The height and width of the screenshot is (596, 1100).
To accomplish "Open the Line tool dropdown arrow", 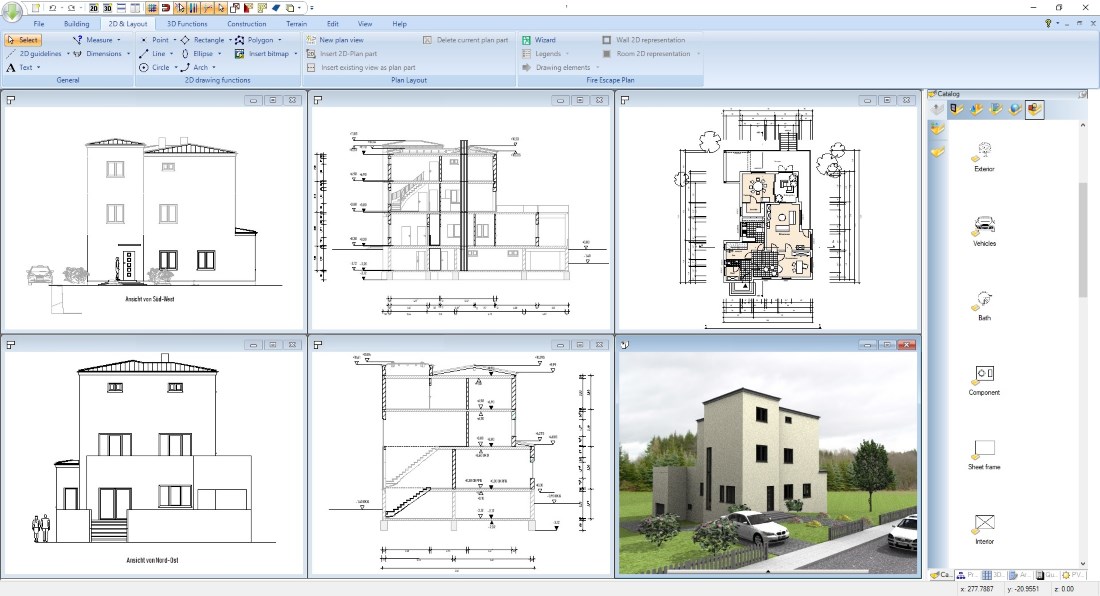I will (172, 53).
